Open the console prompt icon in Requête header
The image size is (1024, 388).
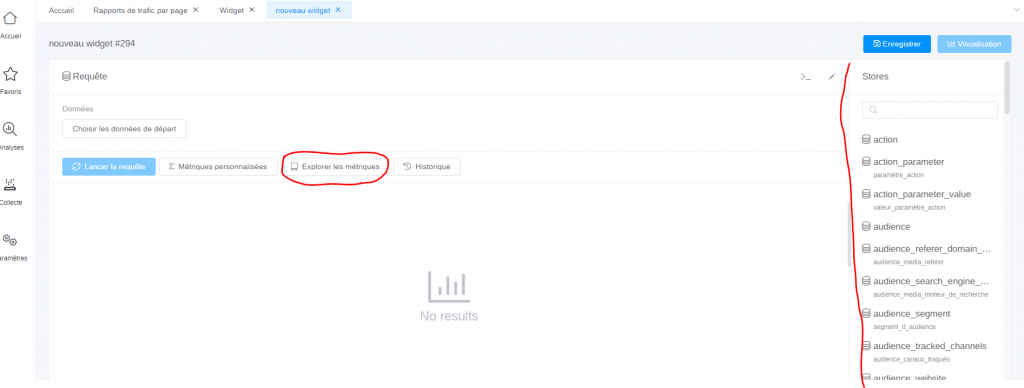click(x=806, y=77)
